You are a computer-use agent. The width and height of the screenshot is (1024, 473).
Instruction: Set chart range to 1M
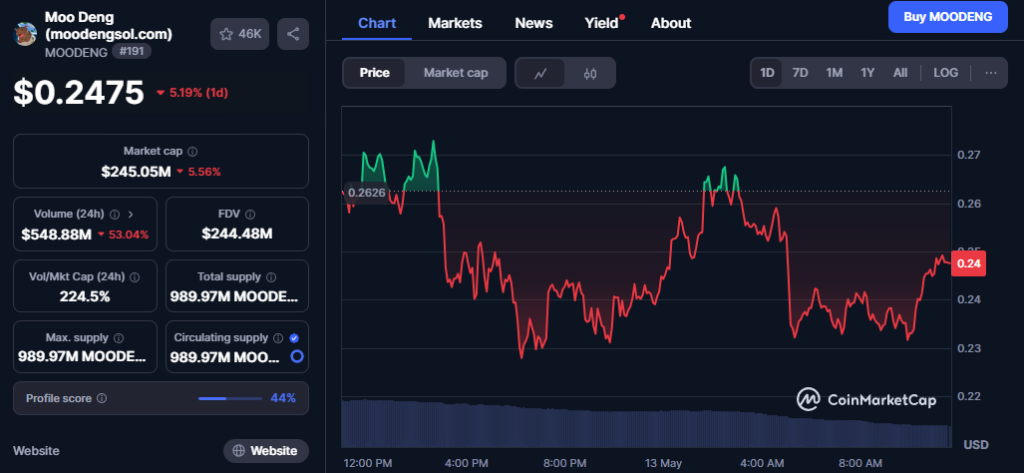[x=834, y=73]
